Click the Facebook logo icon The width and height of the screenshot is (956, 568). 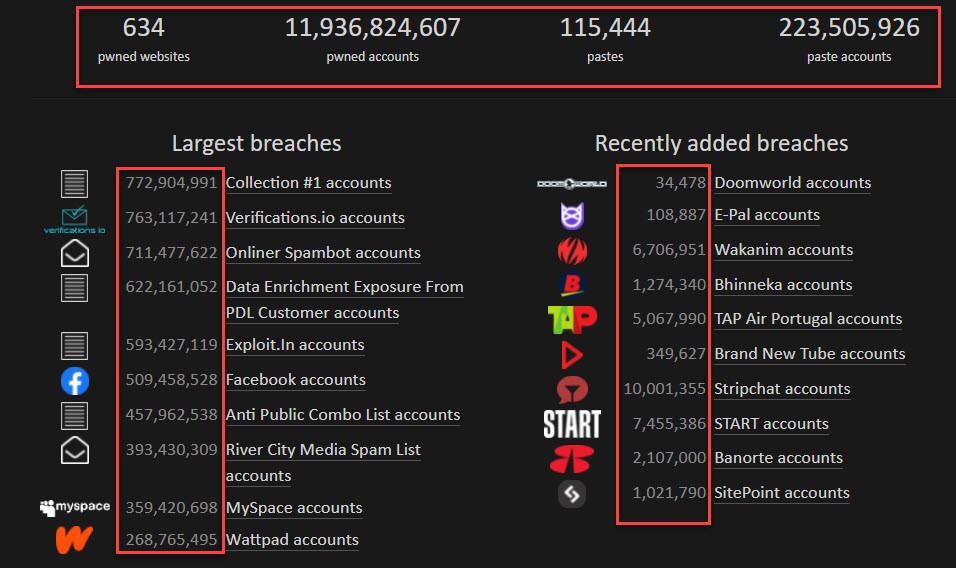click(x=75, y=381)
